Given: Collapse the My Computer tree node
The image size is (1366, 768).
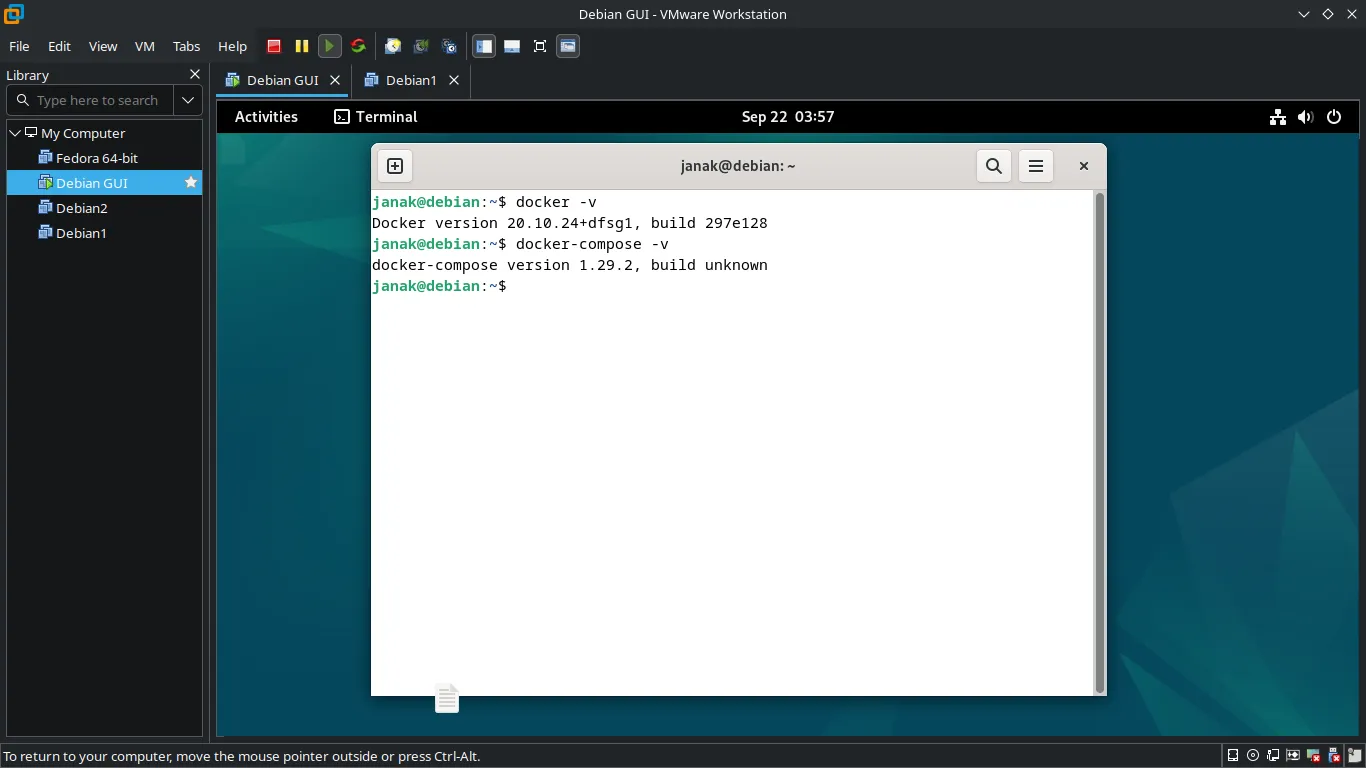Looking at the screenshot, I should click(15, 133).
